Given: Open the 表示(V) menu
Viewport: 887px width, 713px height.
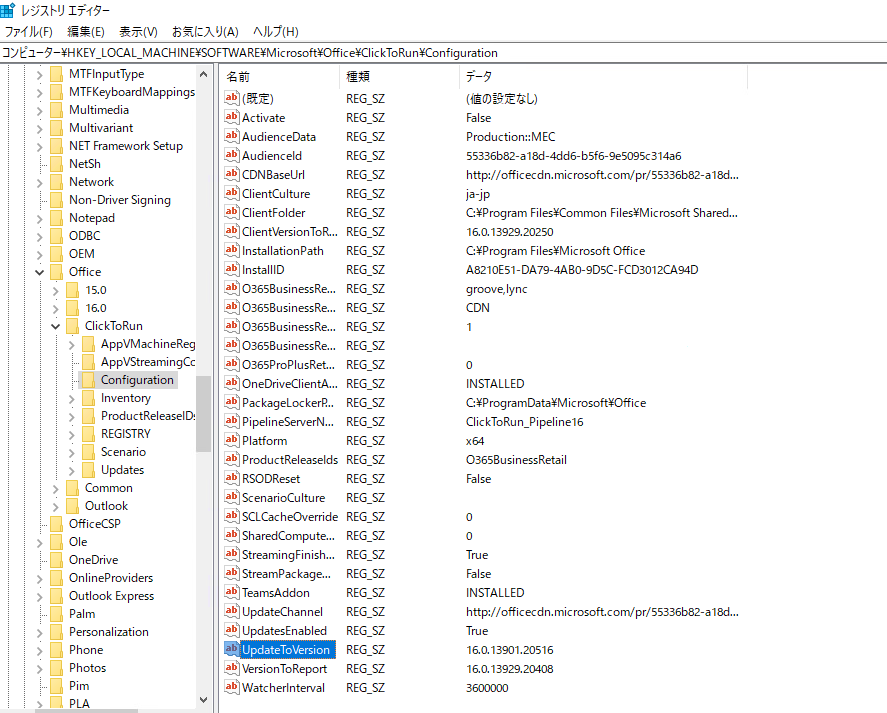Looking at the screenshot, I should tap(138, 32).
